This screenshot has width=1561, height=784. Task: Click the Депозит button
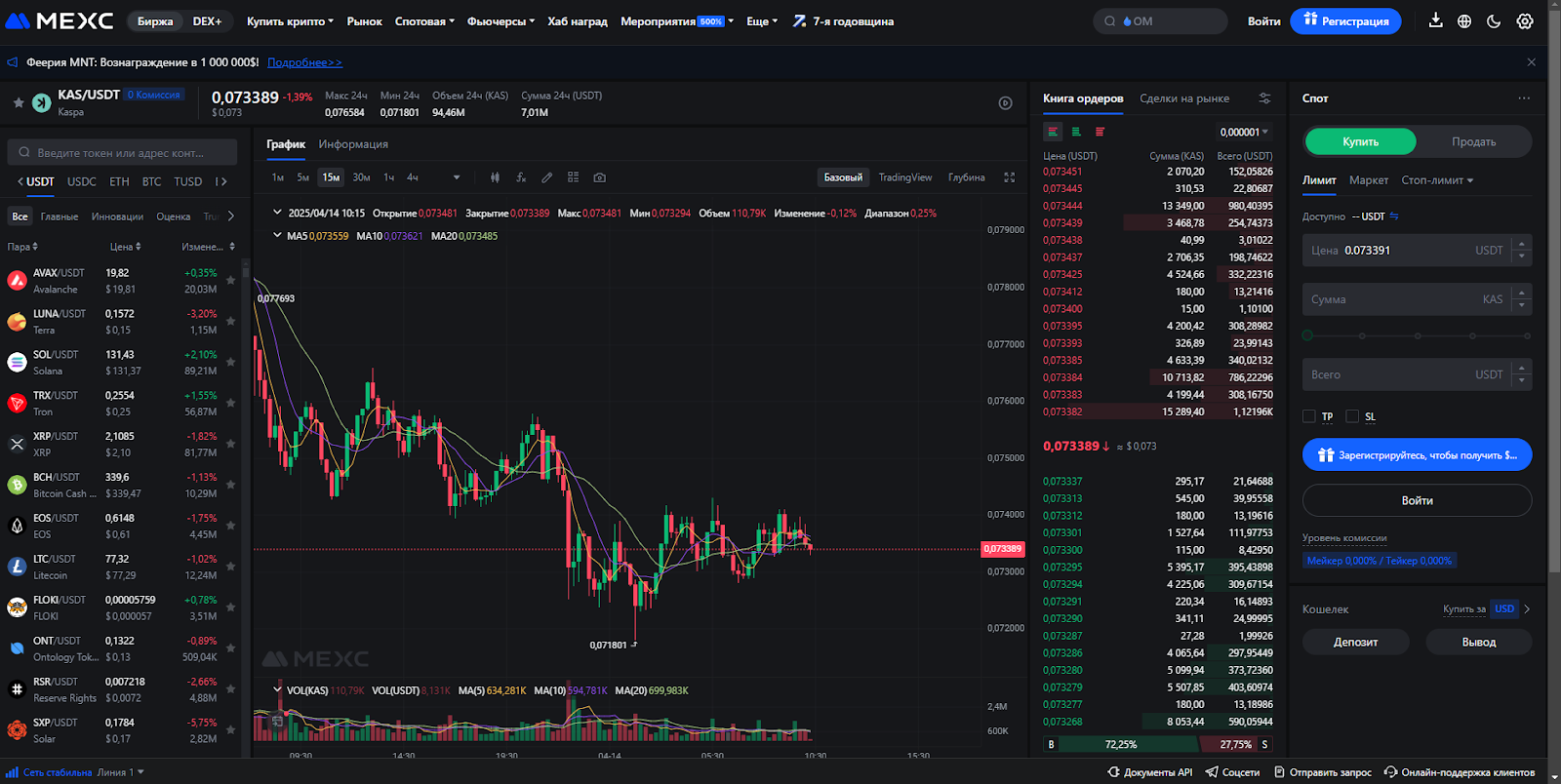pyautogui.click(x=1355, y=642)
